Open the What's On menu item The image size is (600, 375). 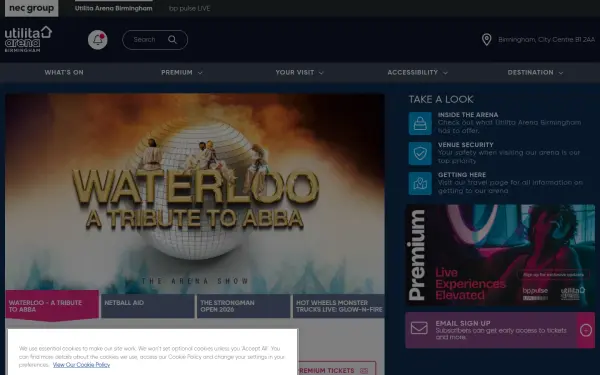tap(64, 72)
